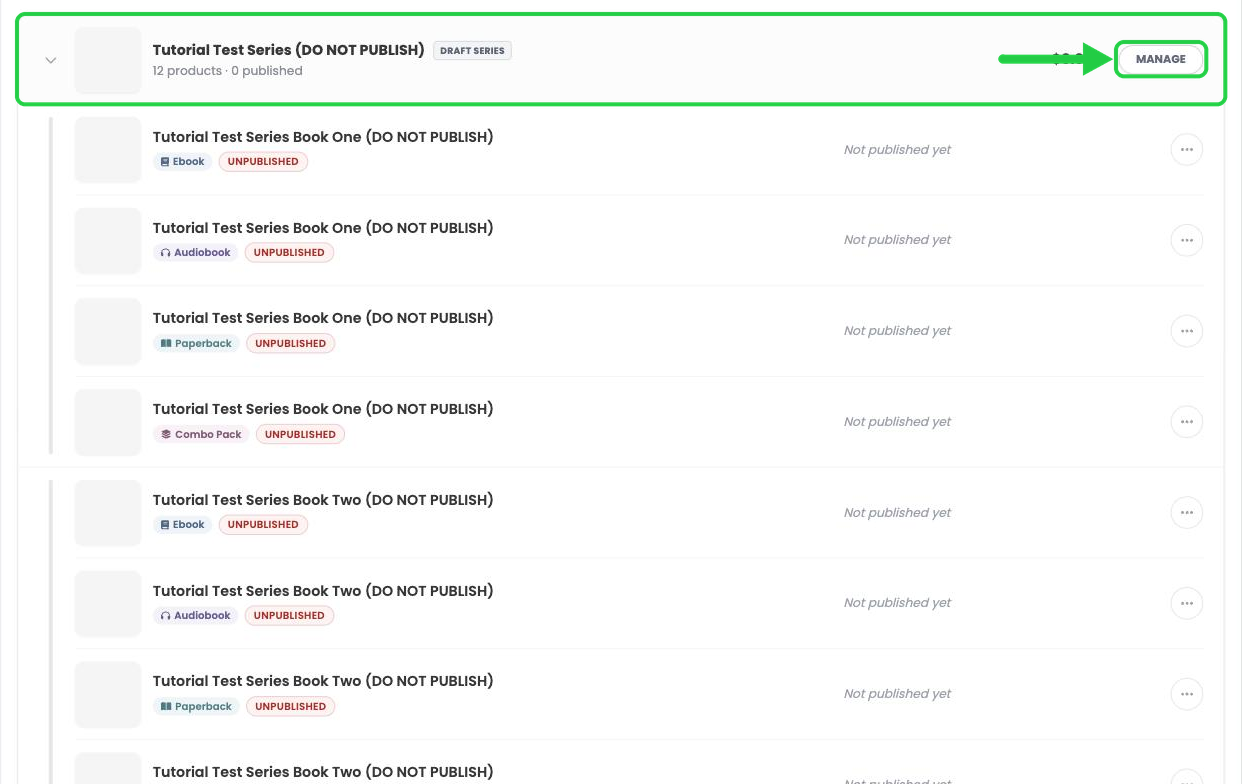Click the Ebook badge on Book One

pyautogui.click(x=182, y=162)
